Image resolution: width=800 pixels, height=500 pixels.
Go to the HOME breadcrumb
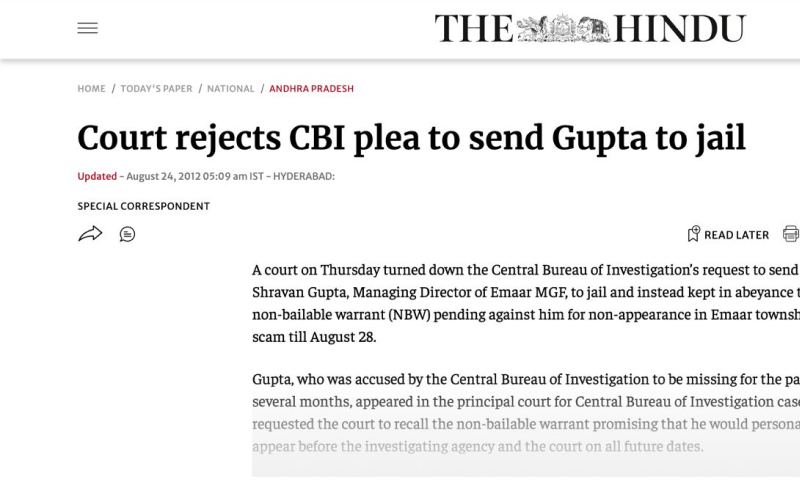pyautogui.click(x=91, y=89)
